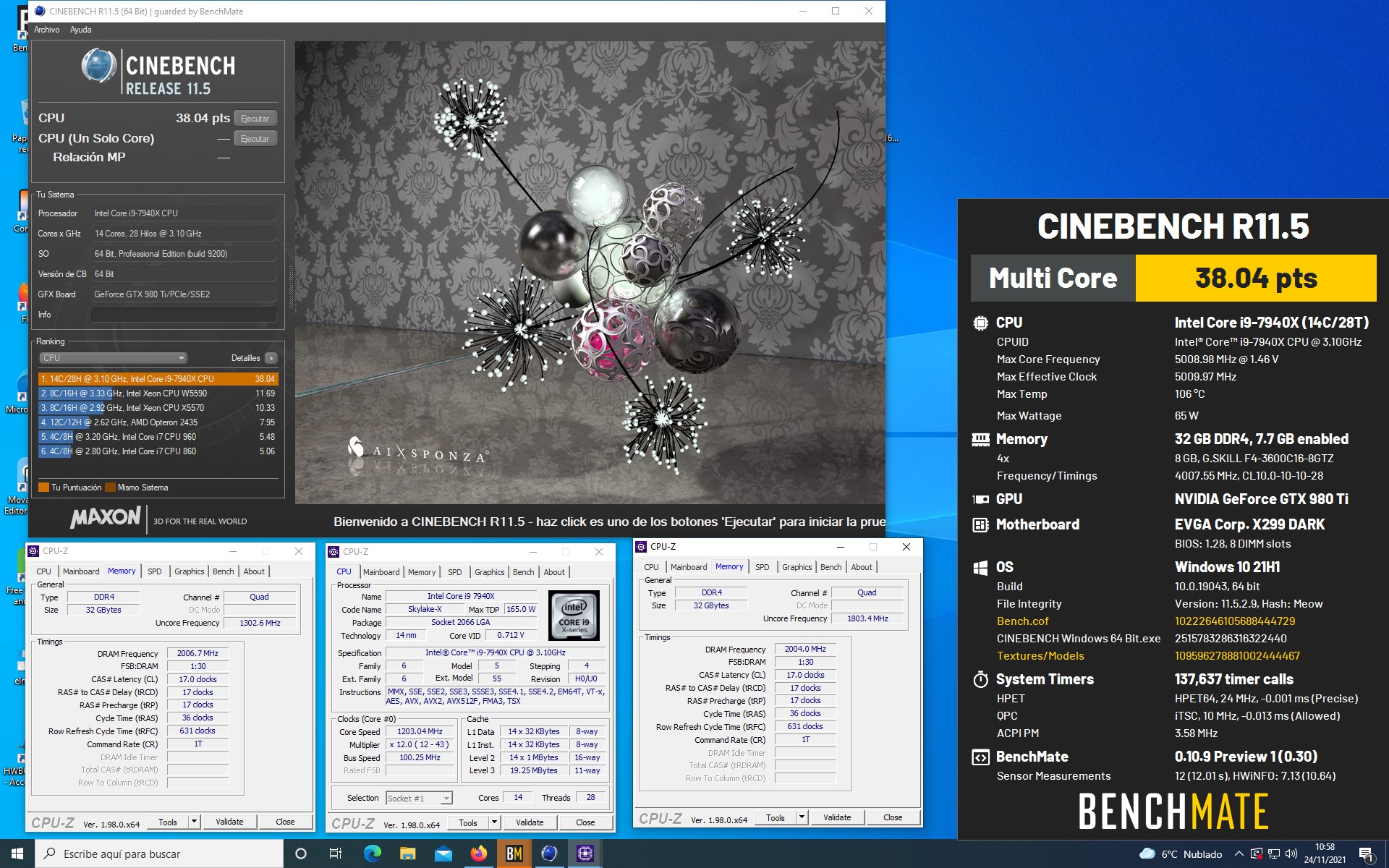Screen dimensions: 1389x868
Task: Open Task View from the taskbar
Action: click(x=336, y=854)
